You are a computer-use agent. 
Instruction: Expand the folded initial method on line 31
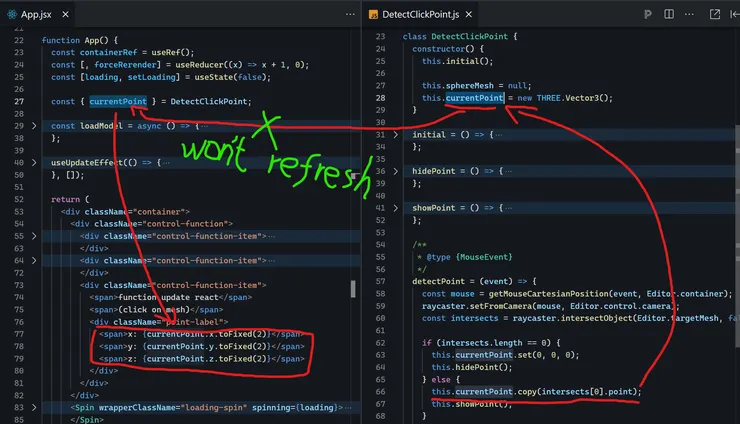coord(395,135)
